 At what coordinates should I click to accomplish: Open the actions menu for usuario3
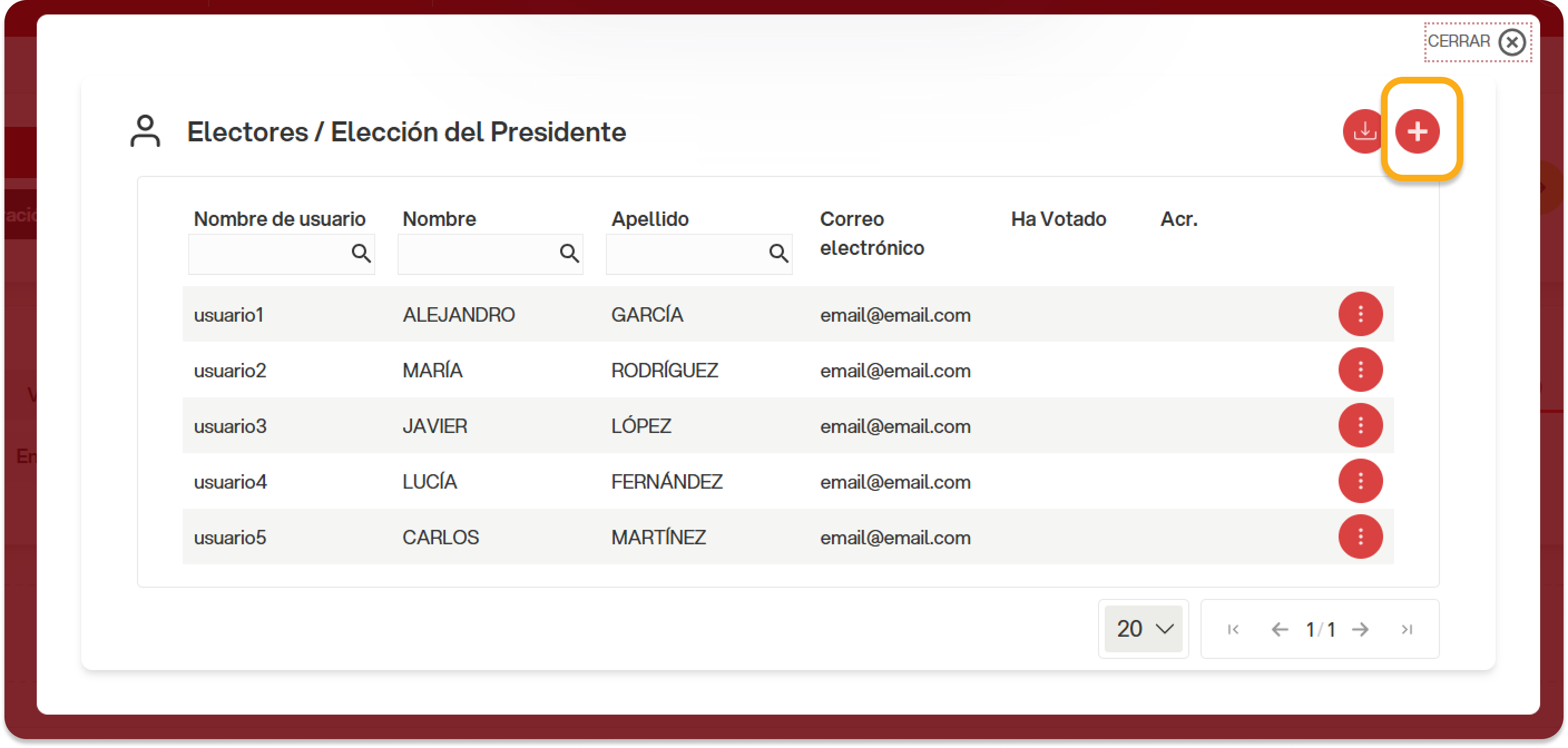[1360, 425]
